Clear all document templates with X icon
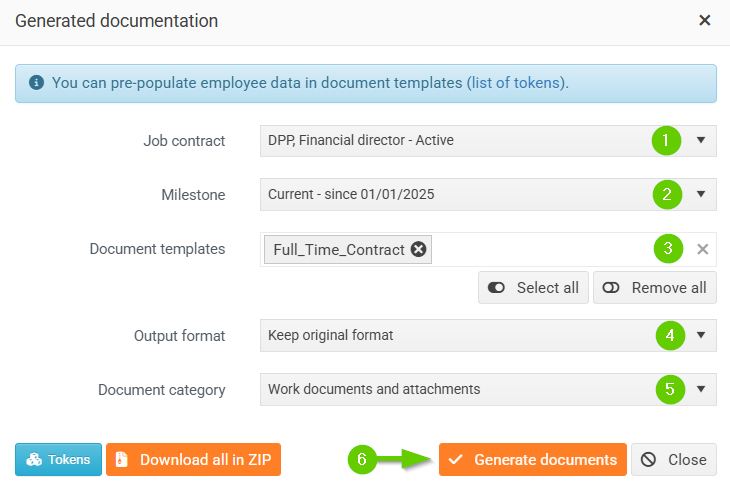Screen dimensions: 730x490 702,250
